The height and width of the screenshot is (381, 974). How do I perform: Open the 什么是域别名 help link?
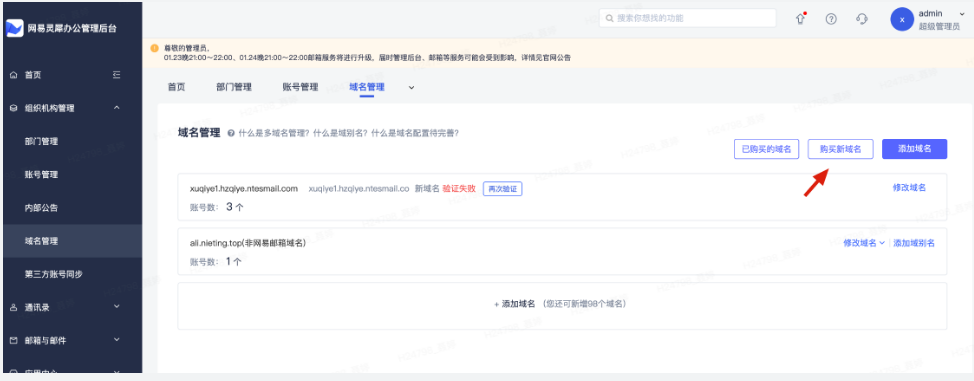click(340, 133)
